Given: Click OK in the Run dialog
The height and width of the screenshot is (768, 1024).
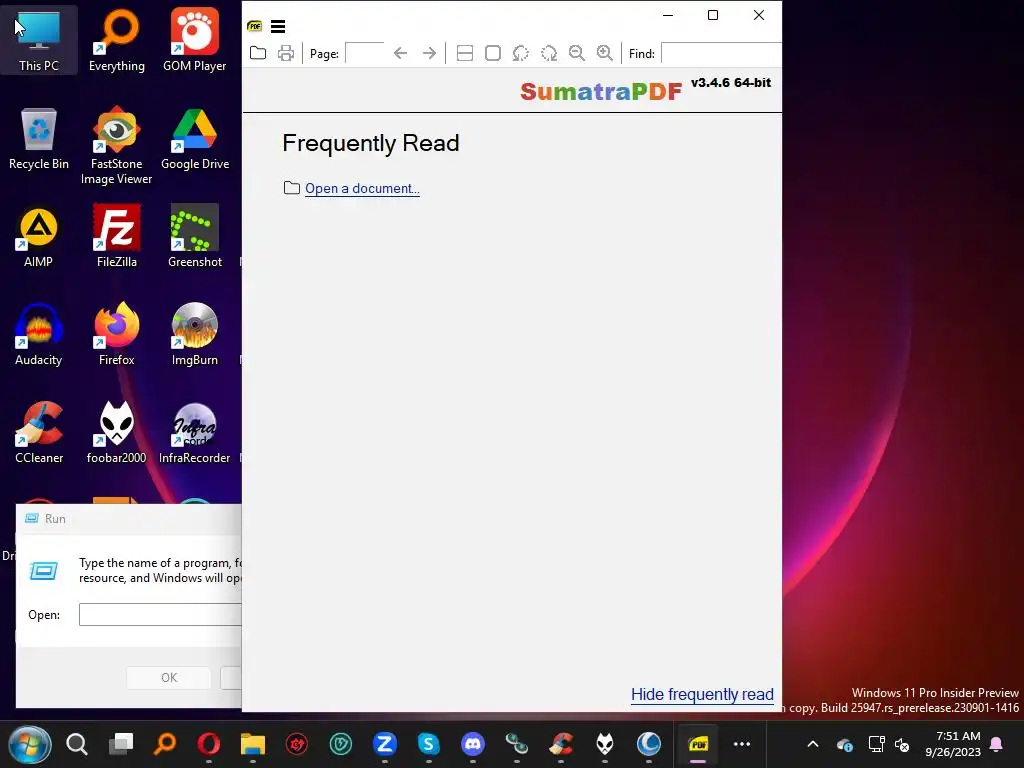Looking at the screenshot, I should pos(168,678).
